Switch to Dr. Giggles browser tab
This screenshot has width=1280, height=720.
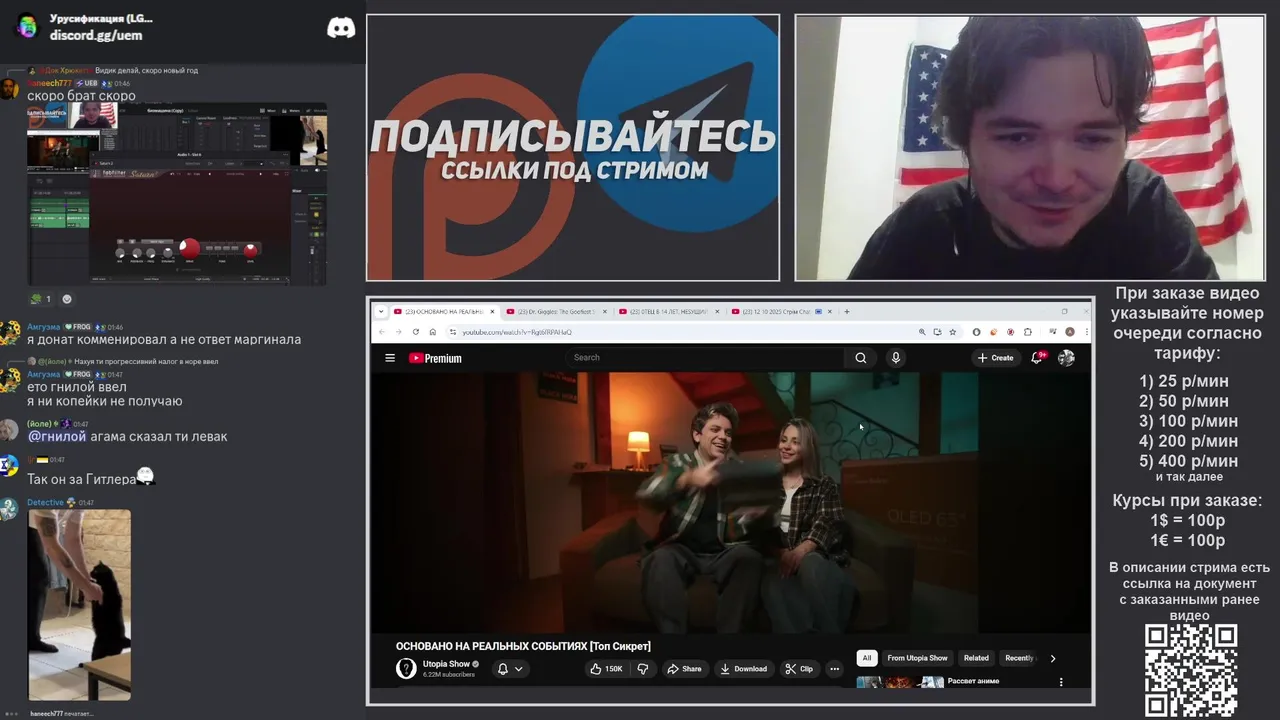[557, 311]
